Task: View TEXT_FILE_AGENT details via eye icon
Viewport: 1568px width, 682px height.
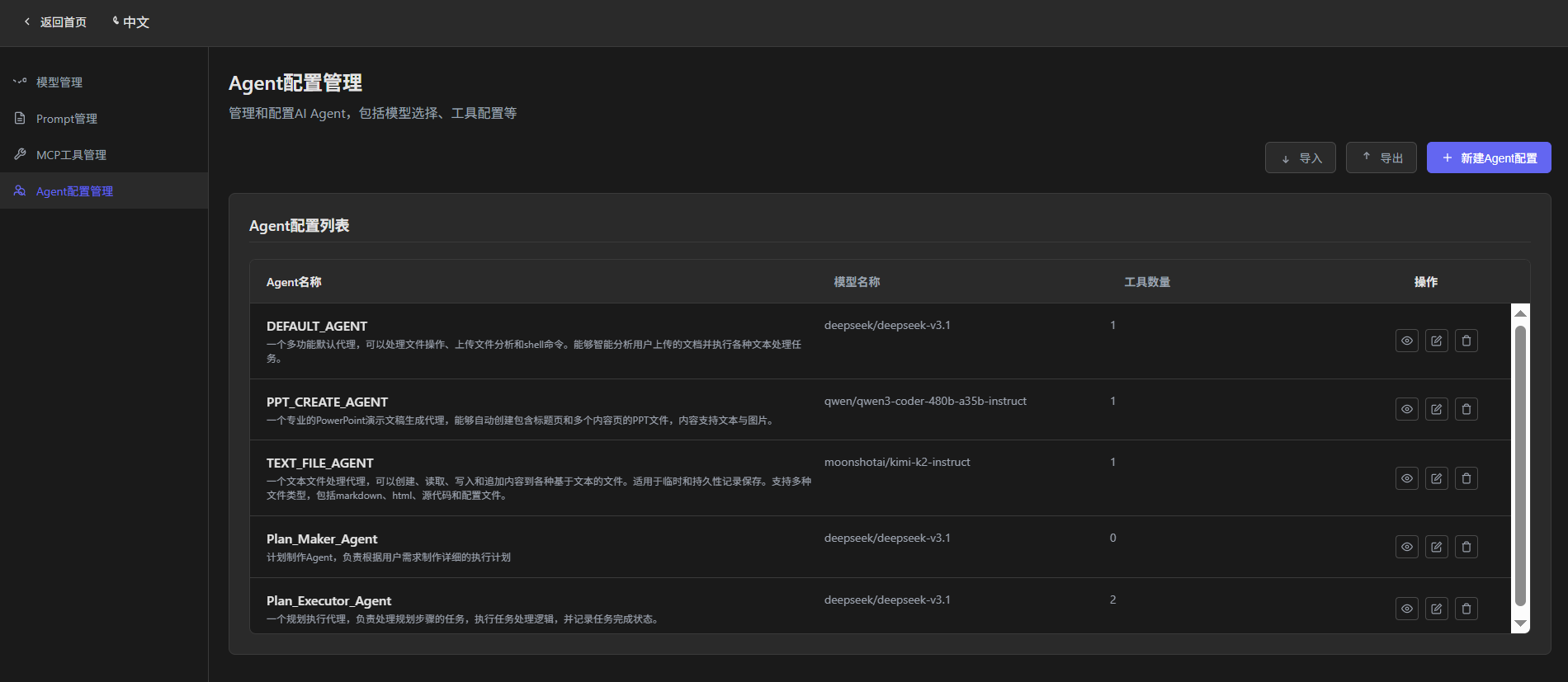Action: 1407,478
